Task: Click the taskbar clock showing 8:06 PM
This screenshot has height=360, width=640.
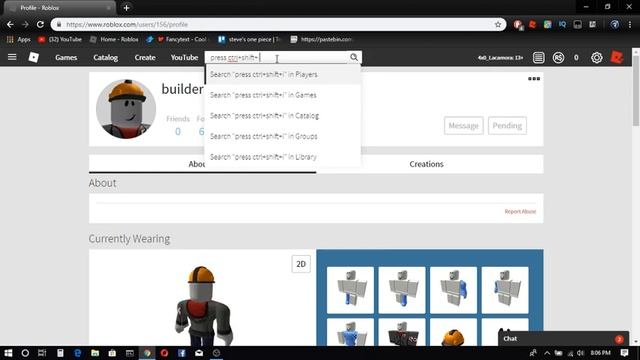Action: tap(600, 353)
